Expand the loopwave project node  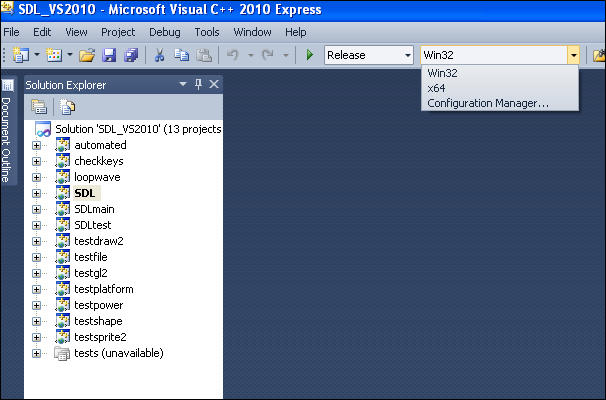pyautogui.click(x=36, y=177)
